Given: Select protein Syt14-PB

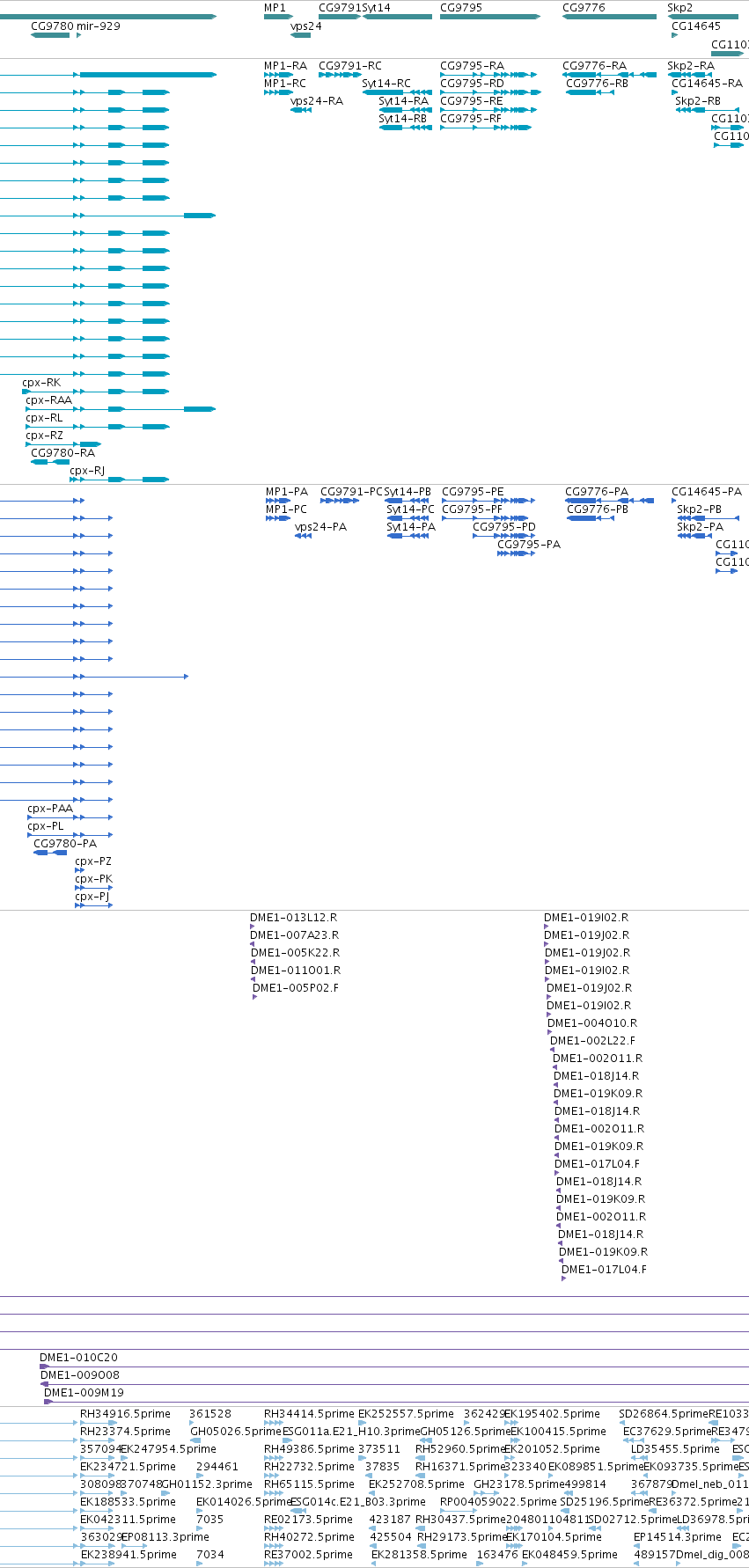Looking at the screenshot, I should pyautogui.click(x=408, y=492).
